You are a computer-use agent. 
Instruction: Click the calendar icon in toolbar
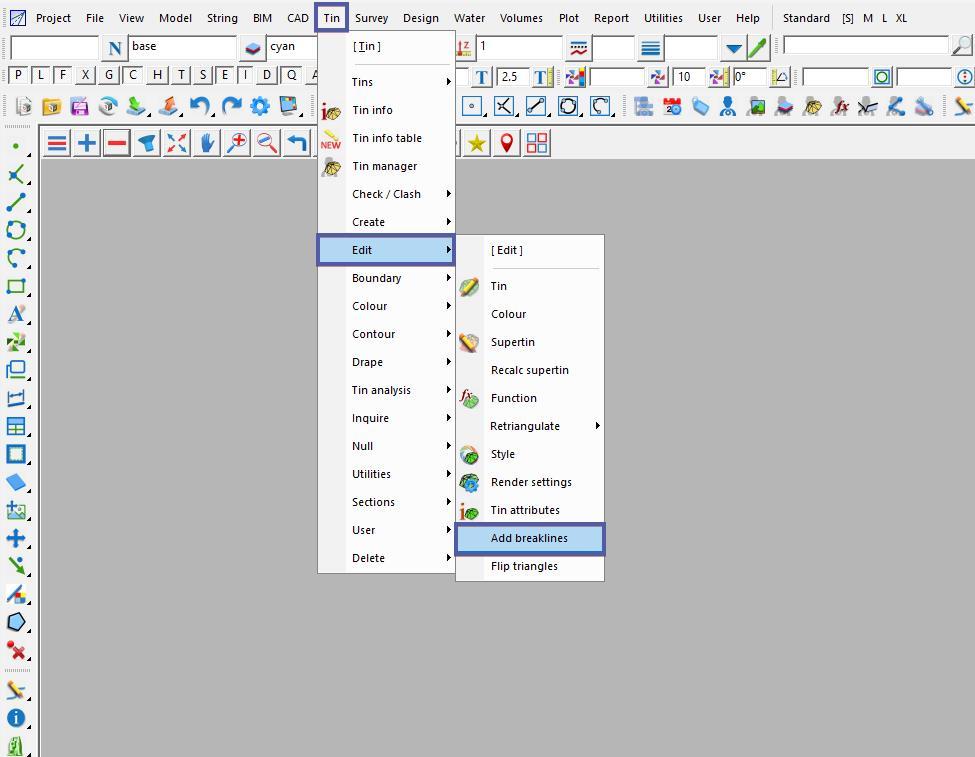click(x=672, y=106)
